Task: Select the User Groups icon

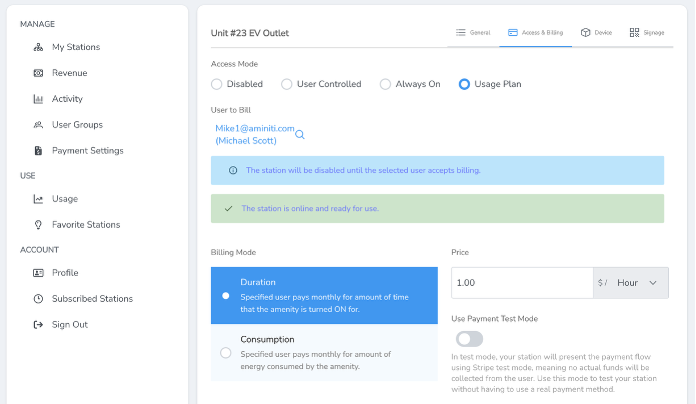Action: coord(39,125)
